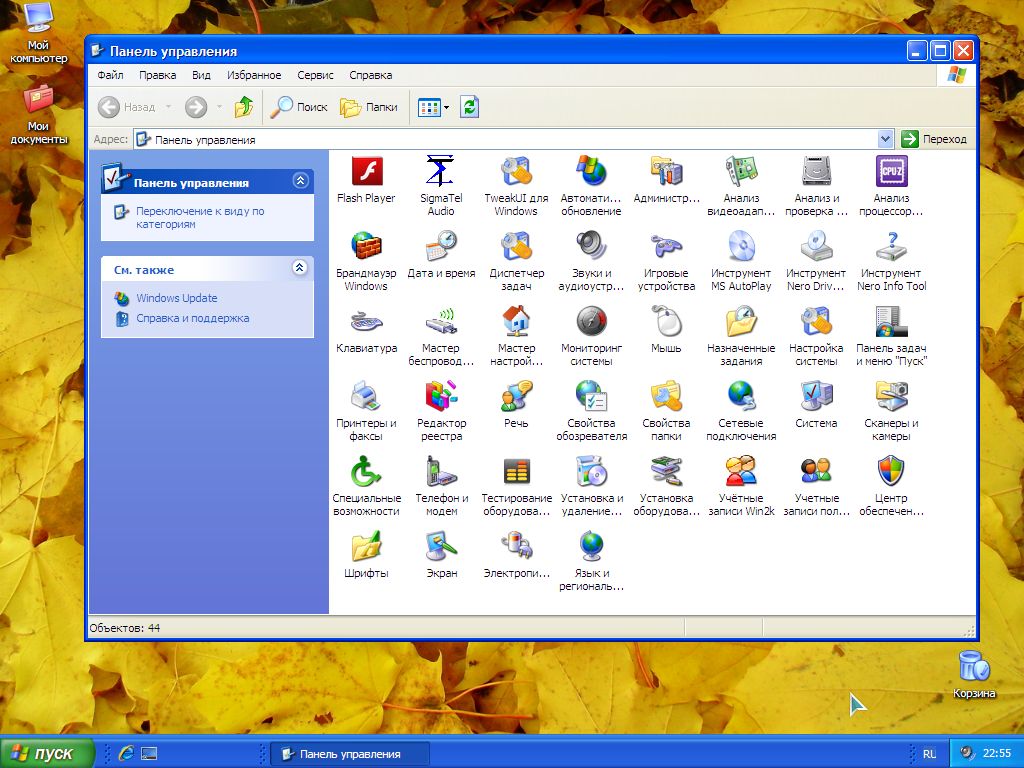
Task: Expand the address bar dropdown arrow
Action: pyautogui.click(x=885, y=139)
